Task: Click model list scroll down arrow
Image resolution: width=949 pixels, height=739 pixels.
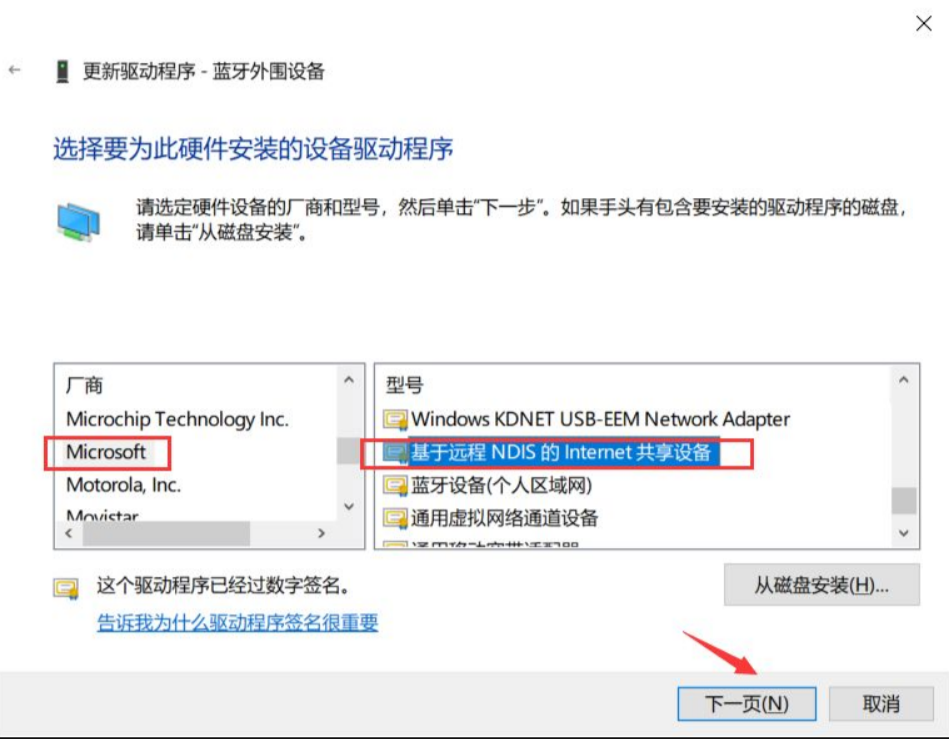Action: (904, 533)
